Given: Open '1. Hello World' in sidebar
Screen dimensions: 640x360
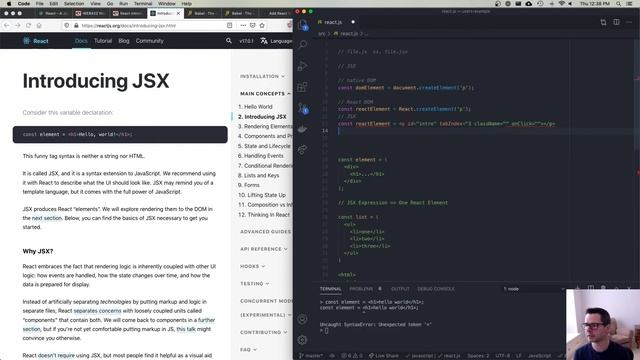Looking at the screenshot, I should tap(255, 107).
